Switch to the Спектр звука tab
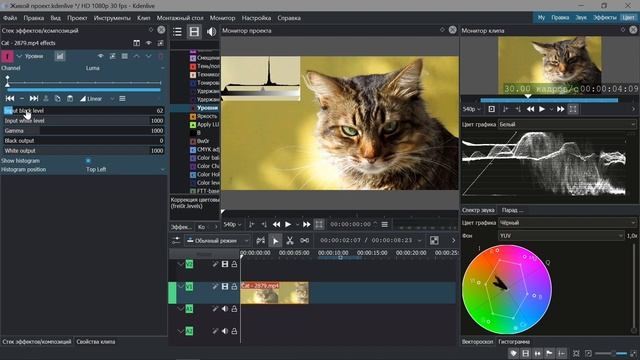Image resolution: width=640 pixels, height=360 pixels. 478,210
